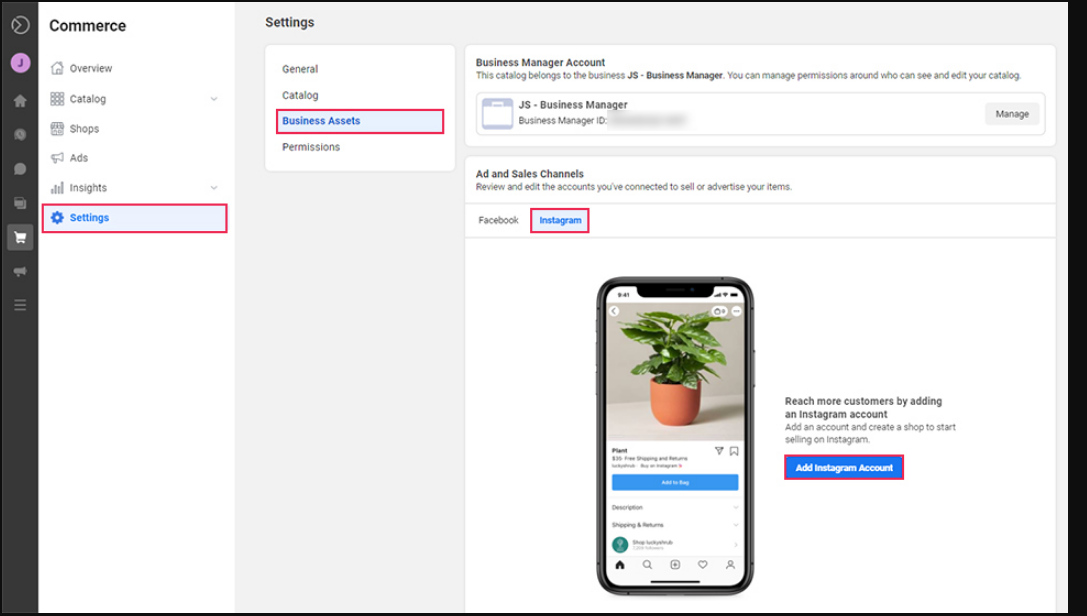Click the Add Instagram Account button
This screenshot has height=616, width=1087.
click(x=844, y=467)
